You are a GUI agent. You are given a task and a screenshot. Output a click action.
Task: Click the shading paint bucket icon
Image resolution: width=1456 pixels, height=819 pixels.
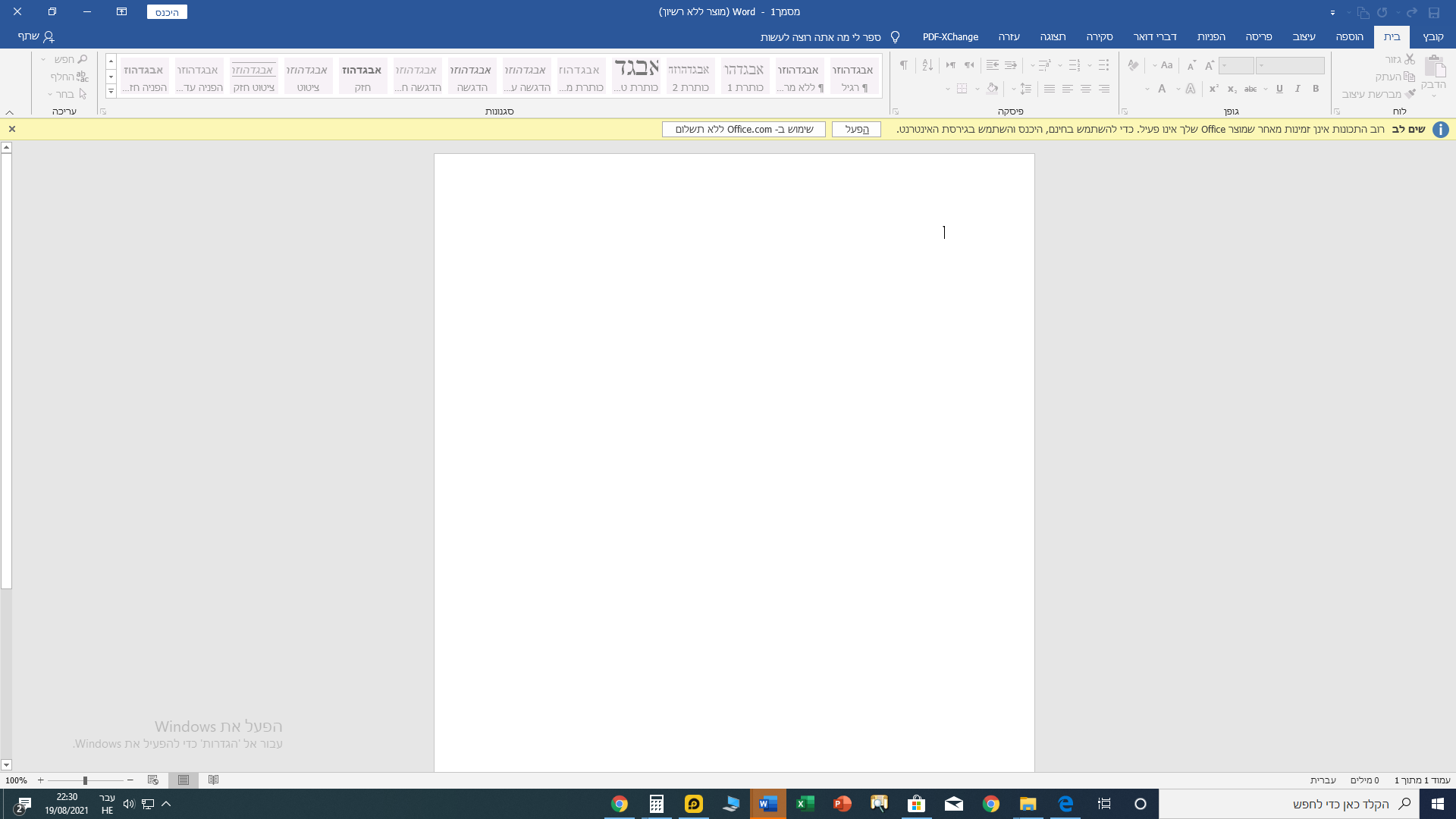coord(992,89)
